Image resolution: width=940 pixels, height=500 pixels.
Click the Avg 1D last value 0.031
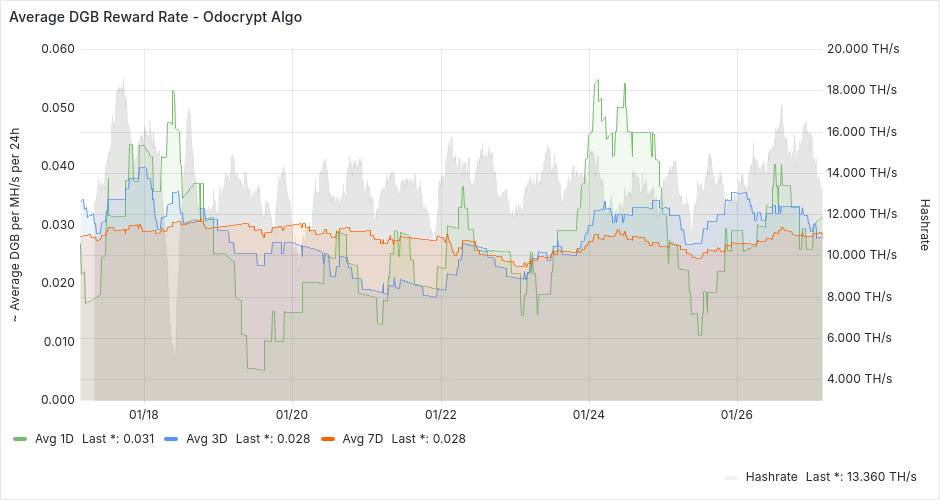138,438
